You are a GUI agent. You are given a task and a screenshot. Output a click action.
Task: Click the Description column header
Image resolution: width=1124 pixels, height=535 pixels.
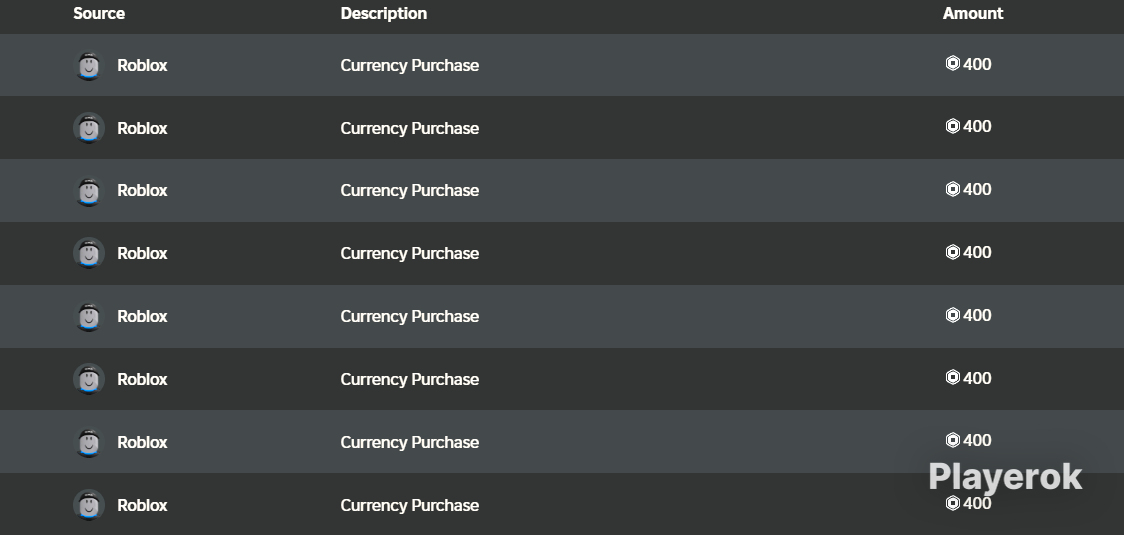click(x=384, y=14)
